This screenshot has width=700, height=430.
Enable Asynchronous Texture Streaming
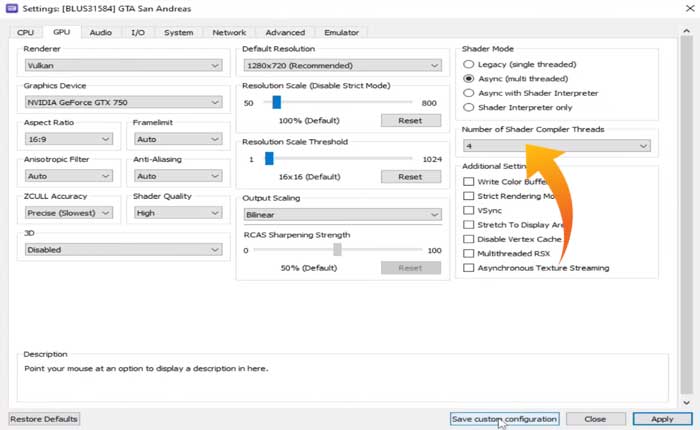(x=469, y=268)
